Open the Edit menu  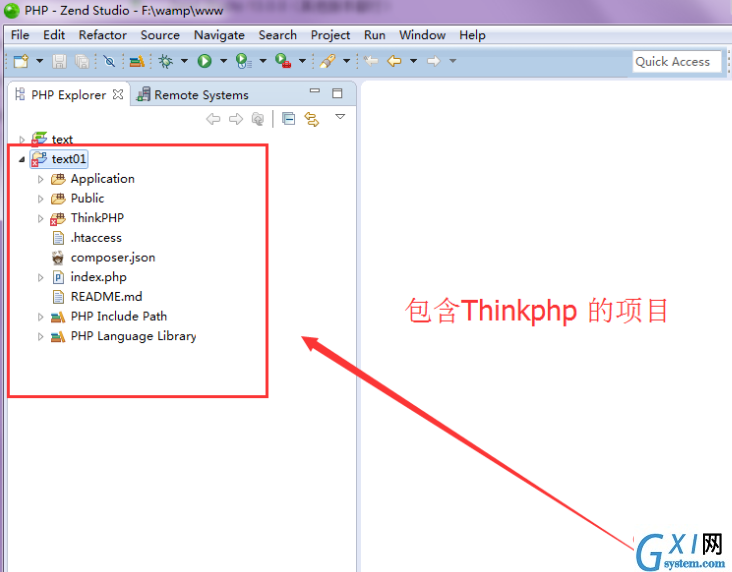pyautogui.click(x=54, y=35)
